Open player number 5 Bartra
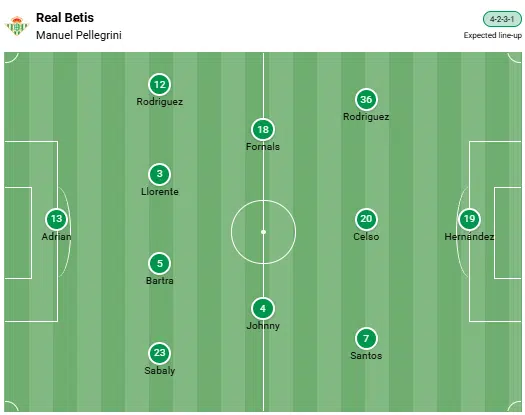Viewport: 525px width, 415px height. point(160,263)
